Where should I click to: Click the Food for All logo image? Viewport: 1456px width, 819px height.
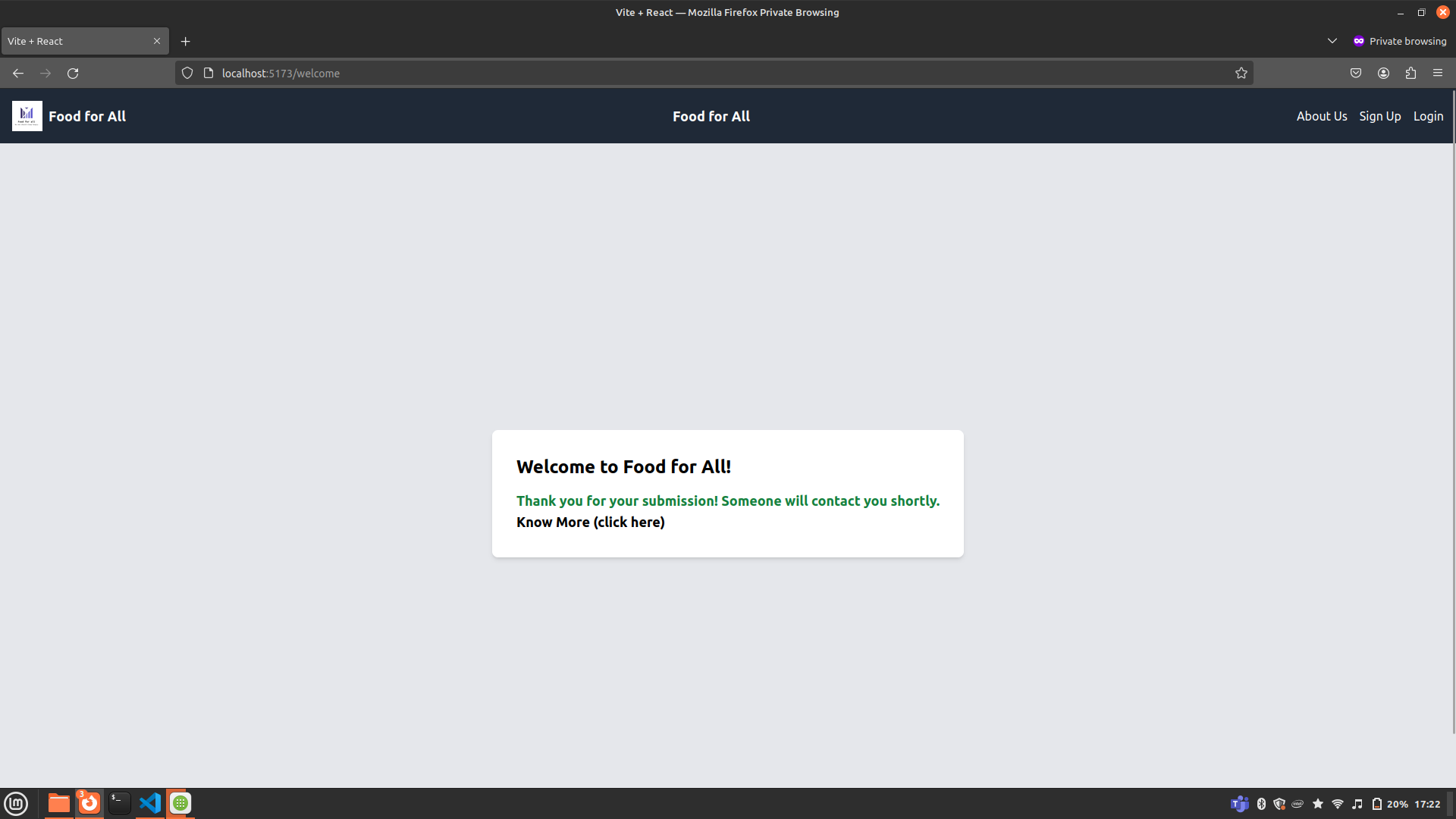point(27,116)
